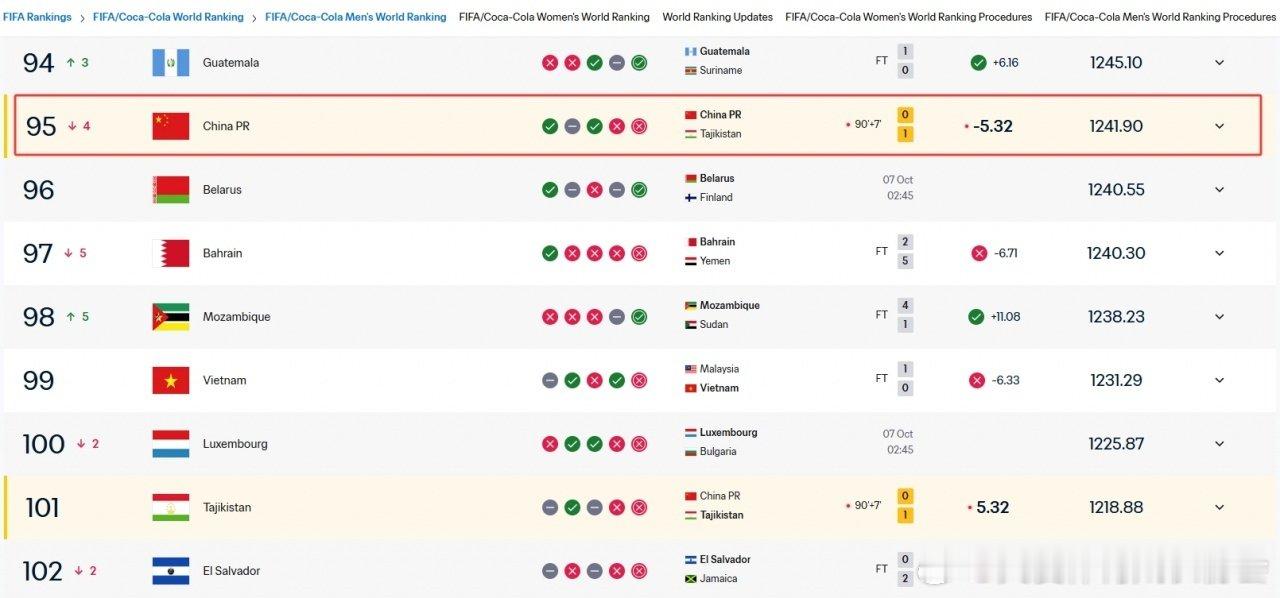
Task: Click the live -5.32 points change for China PR
Action: pyautogui.click(x=993, y=126)
